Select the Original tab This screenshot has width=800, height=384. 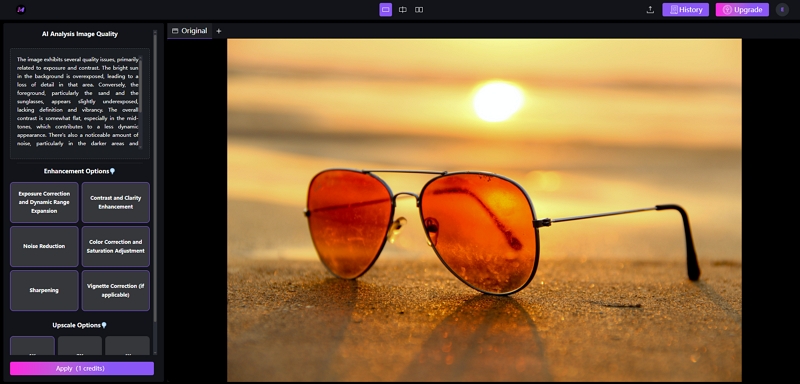coord(189,31)
